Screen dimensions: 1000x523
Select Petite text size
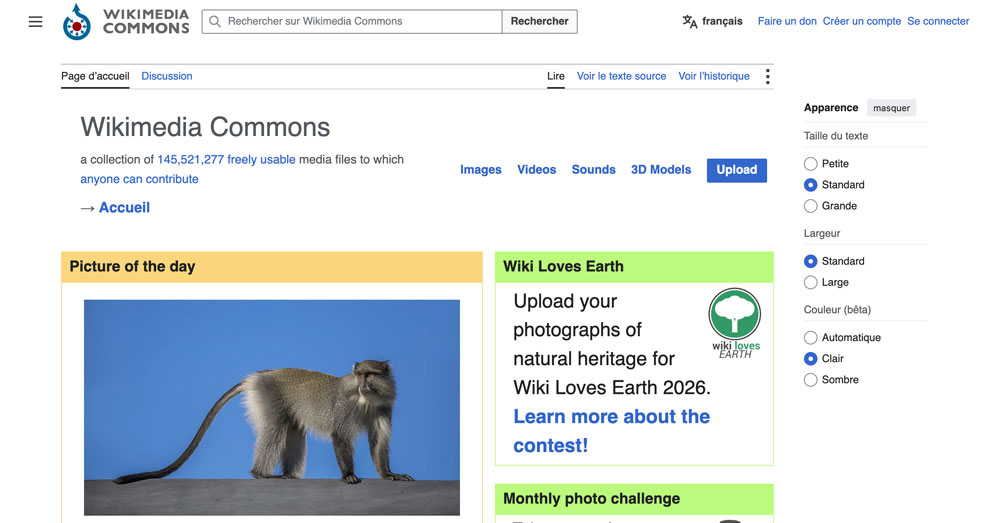[811, 164]
